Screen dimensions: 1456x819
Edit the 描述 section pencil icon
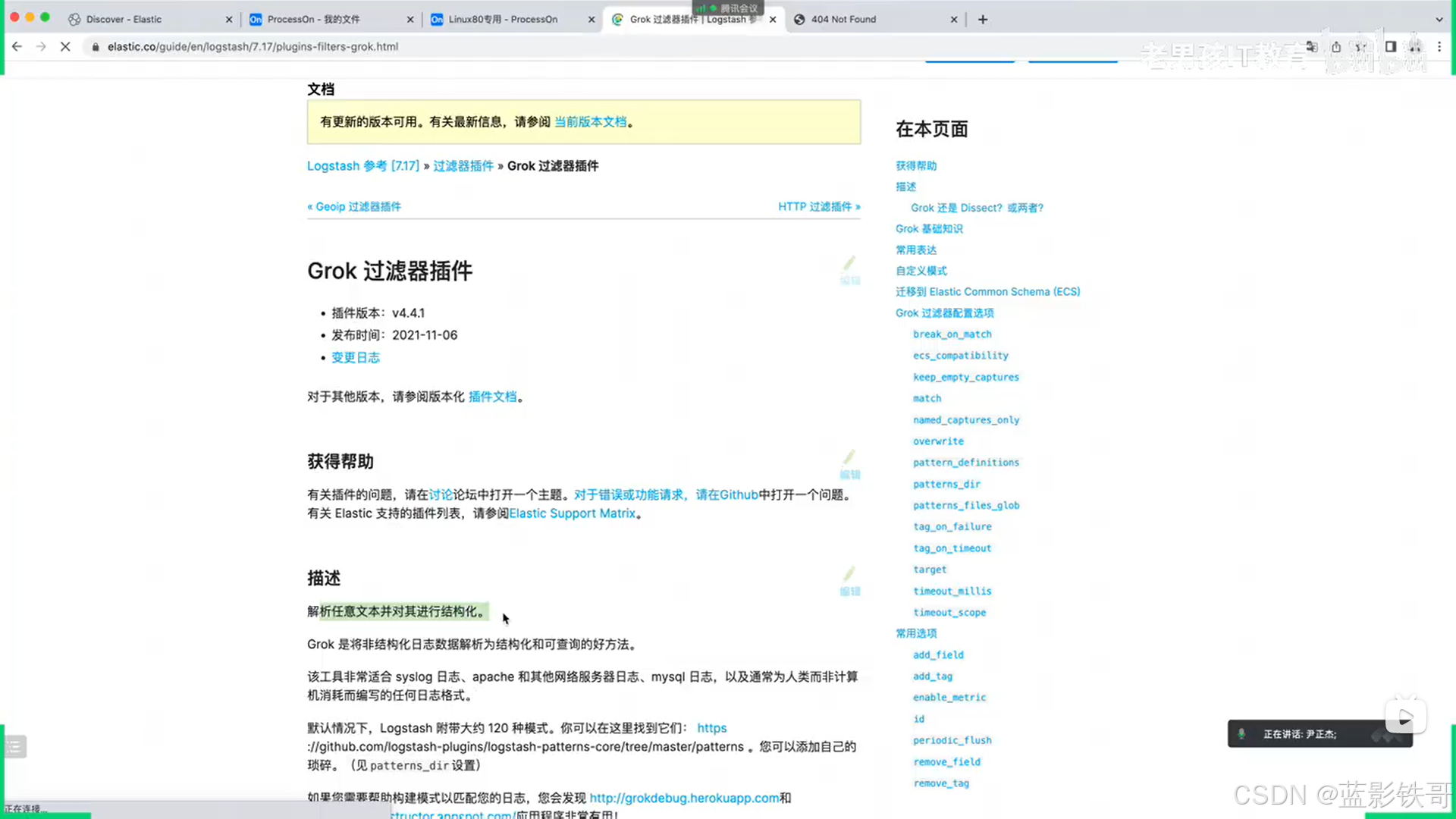coord(849,574)
